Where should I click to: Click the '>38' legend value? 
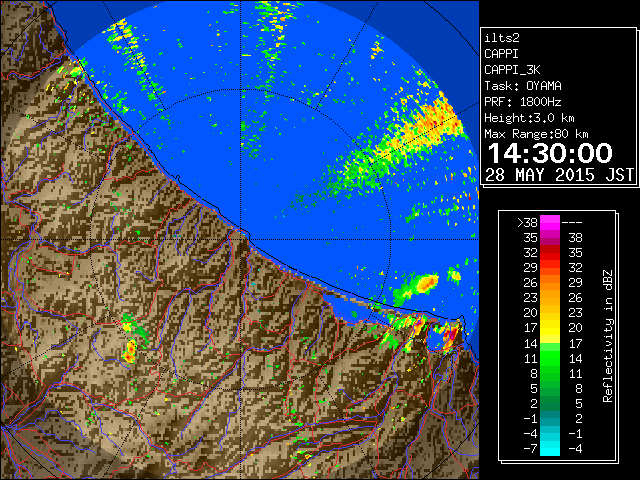(527, 222)
